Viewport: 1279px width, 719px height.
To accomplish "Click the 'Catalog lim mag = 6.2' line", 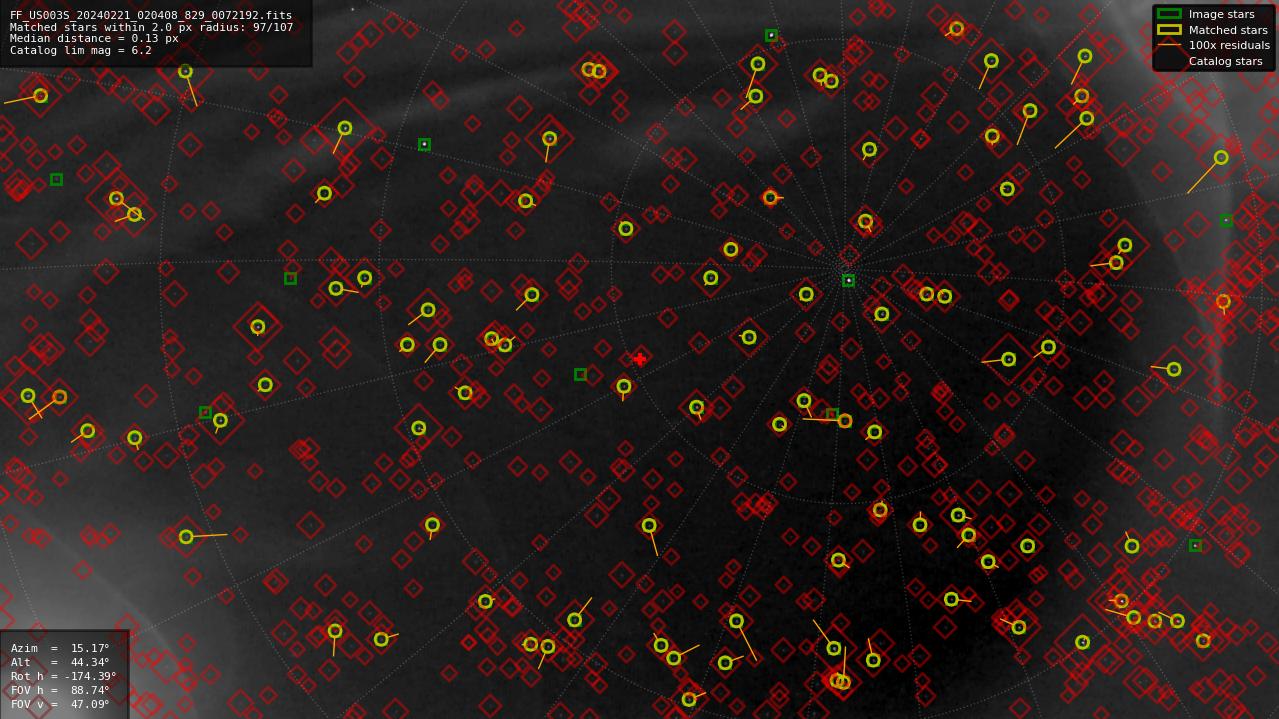I will point(81,50).
